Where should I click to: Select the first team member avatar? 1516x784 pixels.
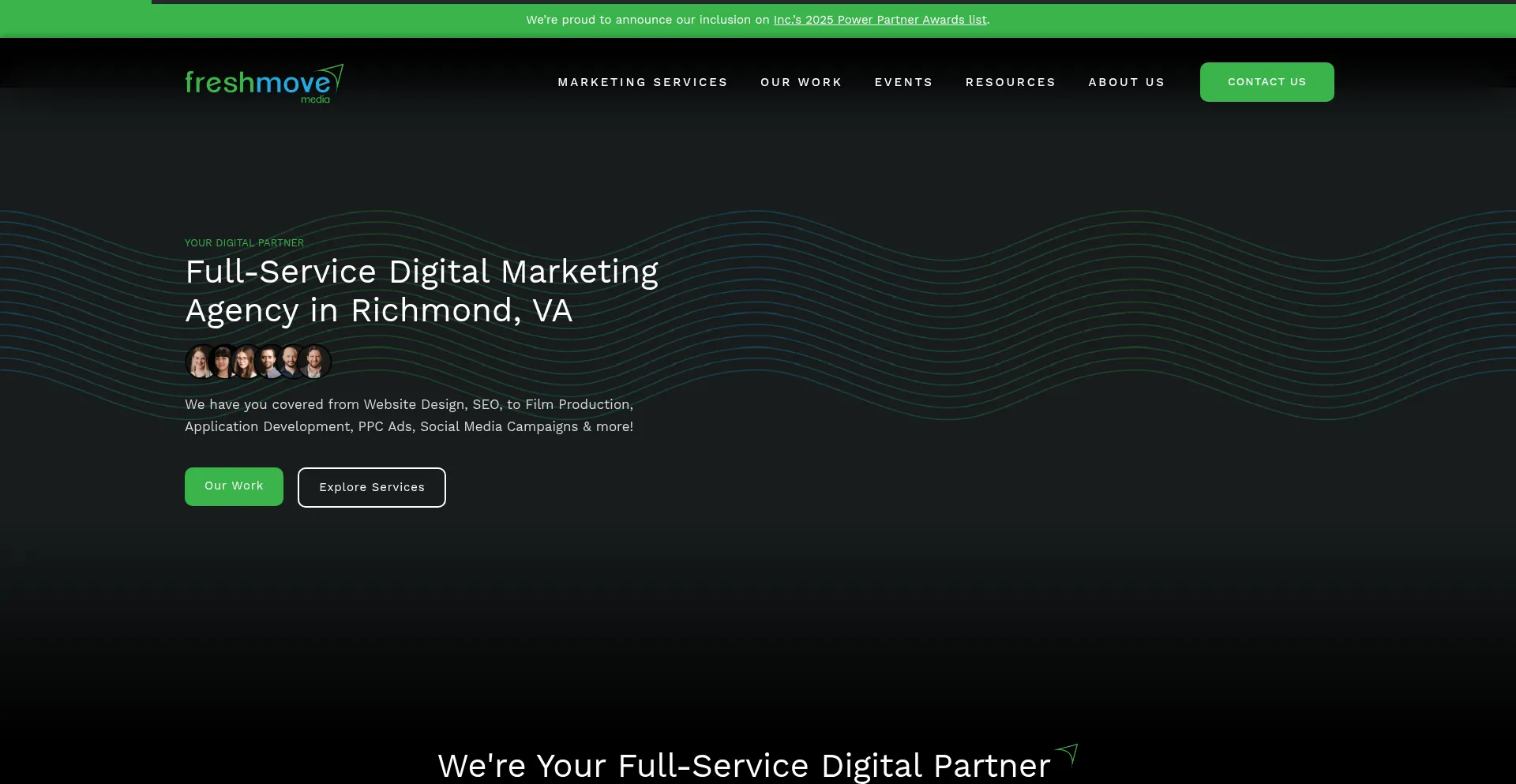point(201,362)
